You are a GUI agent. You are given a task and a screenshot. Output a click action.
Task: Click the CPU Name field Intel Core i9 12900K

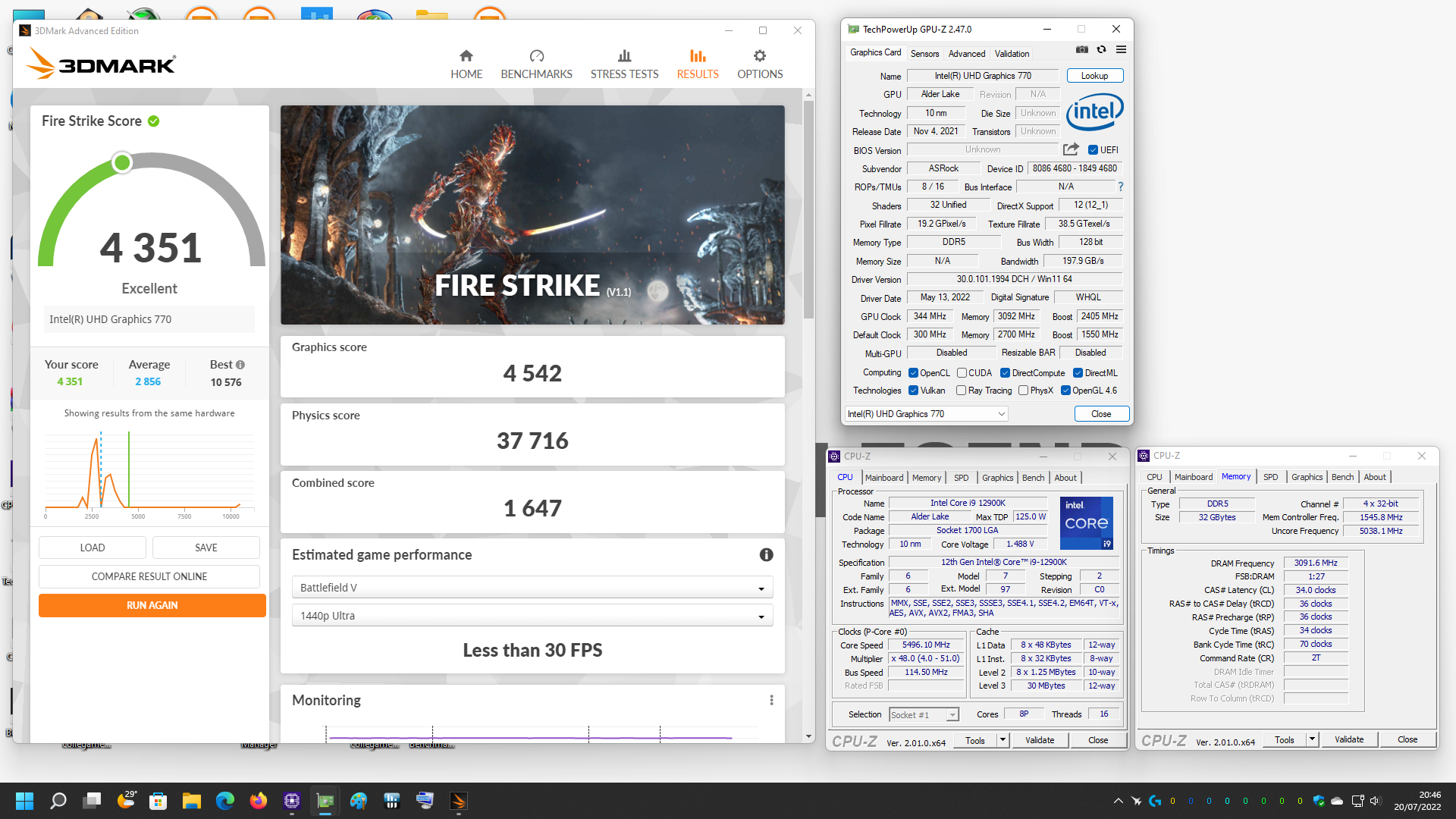pos(968,503)
